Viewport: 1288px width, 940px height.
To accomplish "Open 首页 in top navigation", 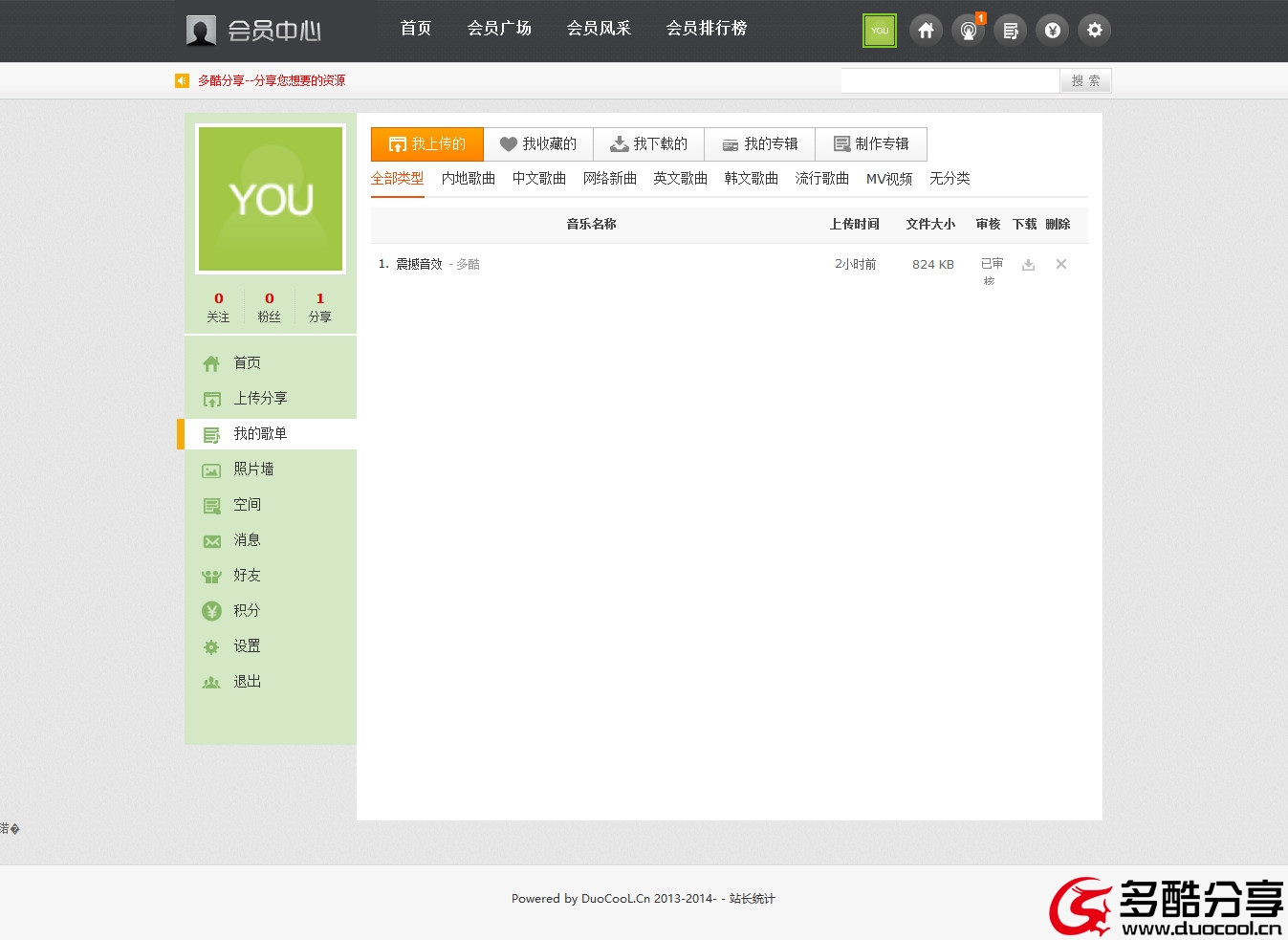I will (416, 29).
